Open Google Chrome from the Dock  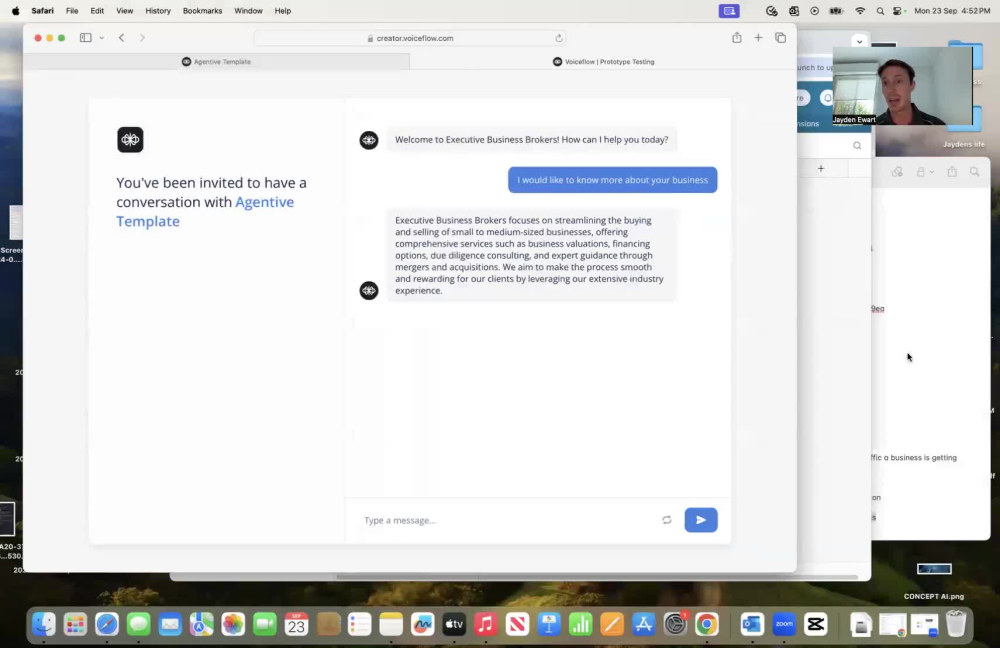[707, 624]
